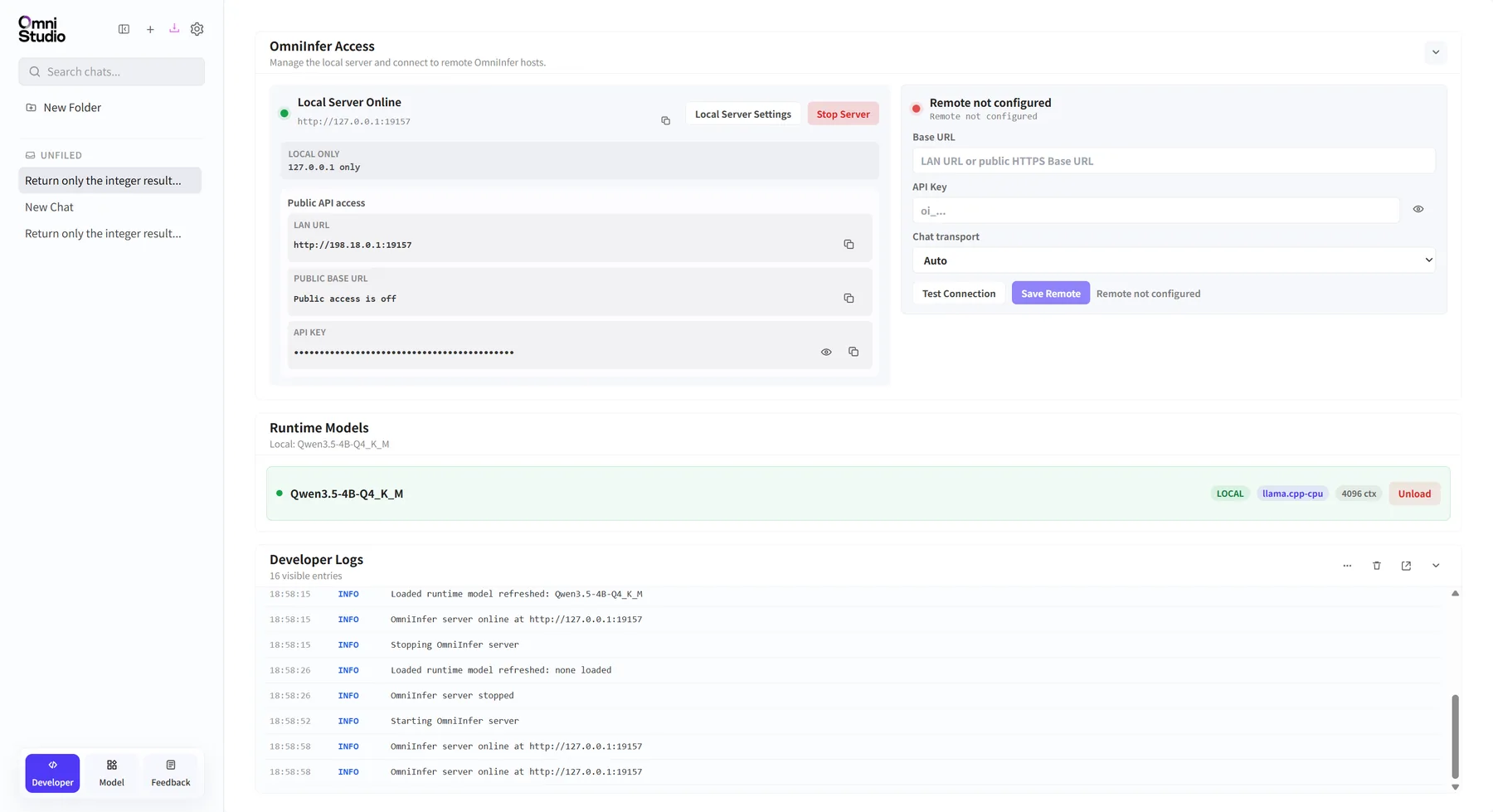Click the 'Public access is off' text
The image size is (1493, 812).
tap(345, 299)
